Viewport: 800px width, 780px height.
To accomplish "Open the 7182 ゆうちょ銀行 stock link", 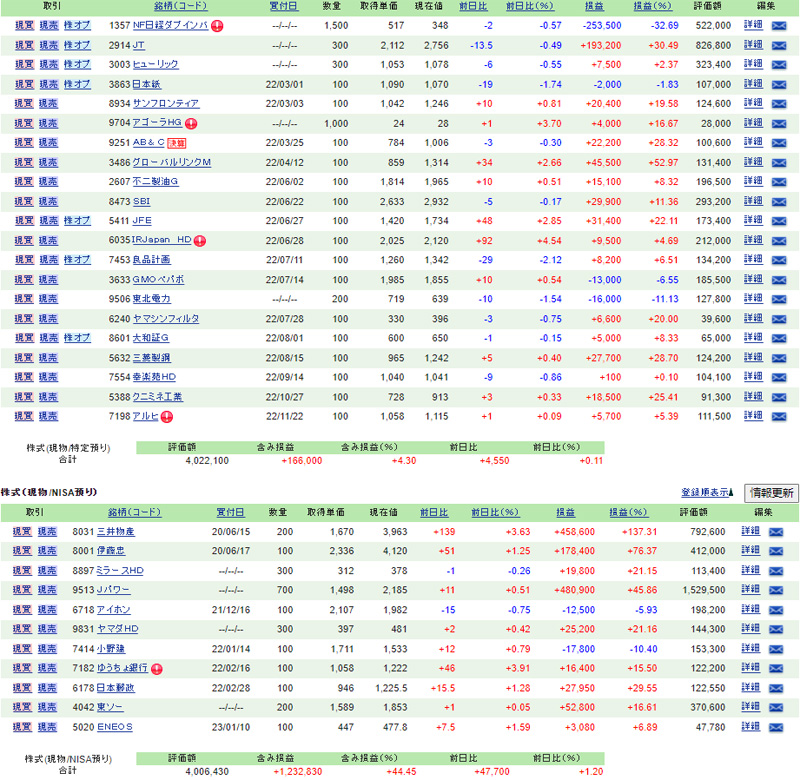I will point(122,668).
